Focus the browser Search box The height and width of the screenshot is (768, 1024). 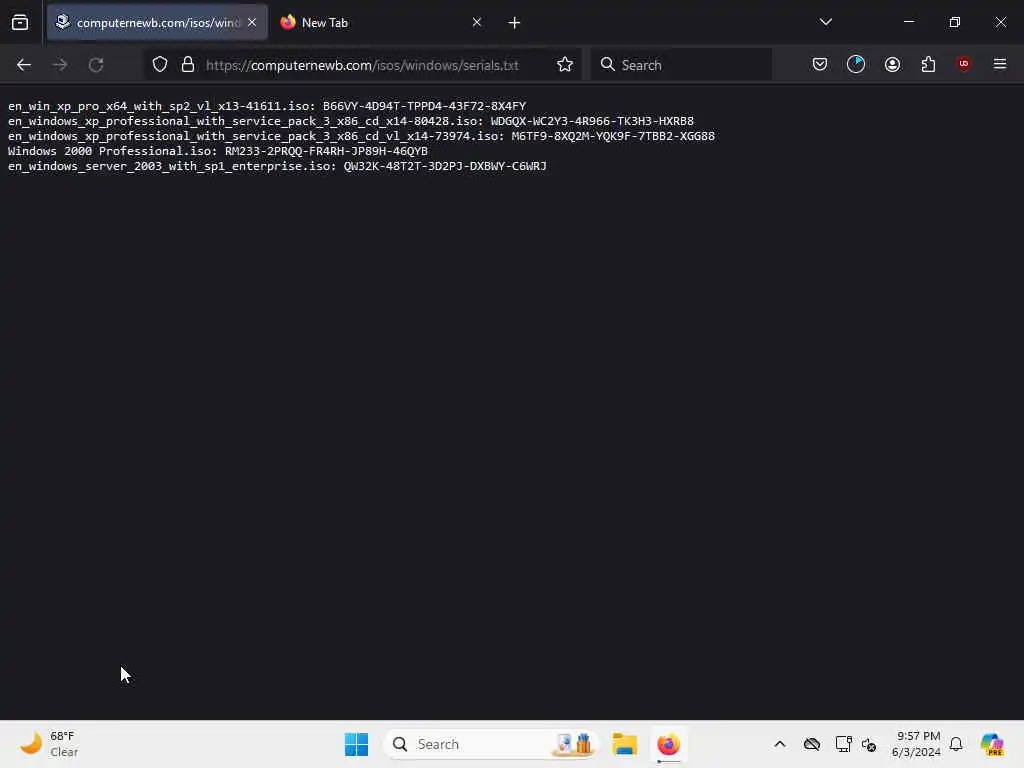[x=681, y=65]
